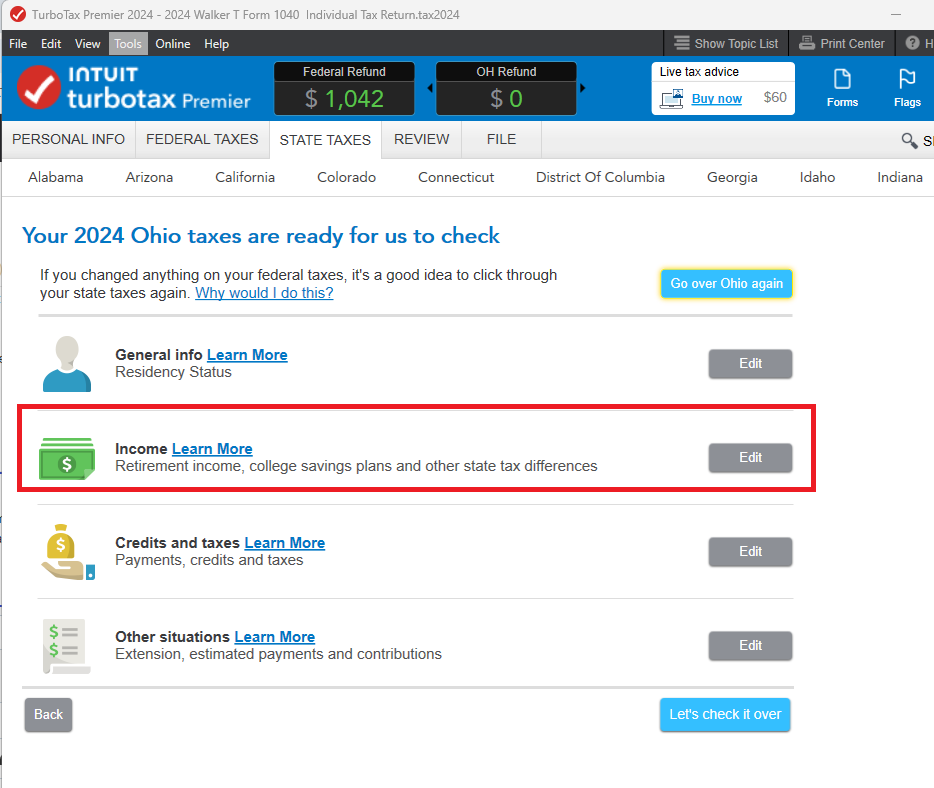The height and width of the screenshot is (788, 934).
Task: Click the "Payments, credits and taxes" text
Action: [209, 560]
